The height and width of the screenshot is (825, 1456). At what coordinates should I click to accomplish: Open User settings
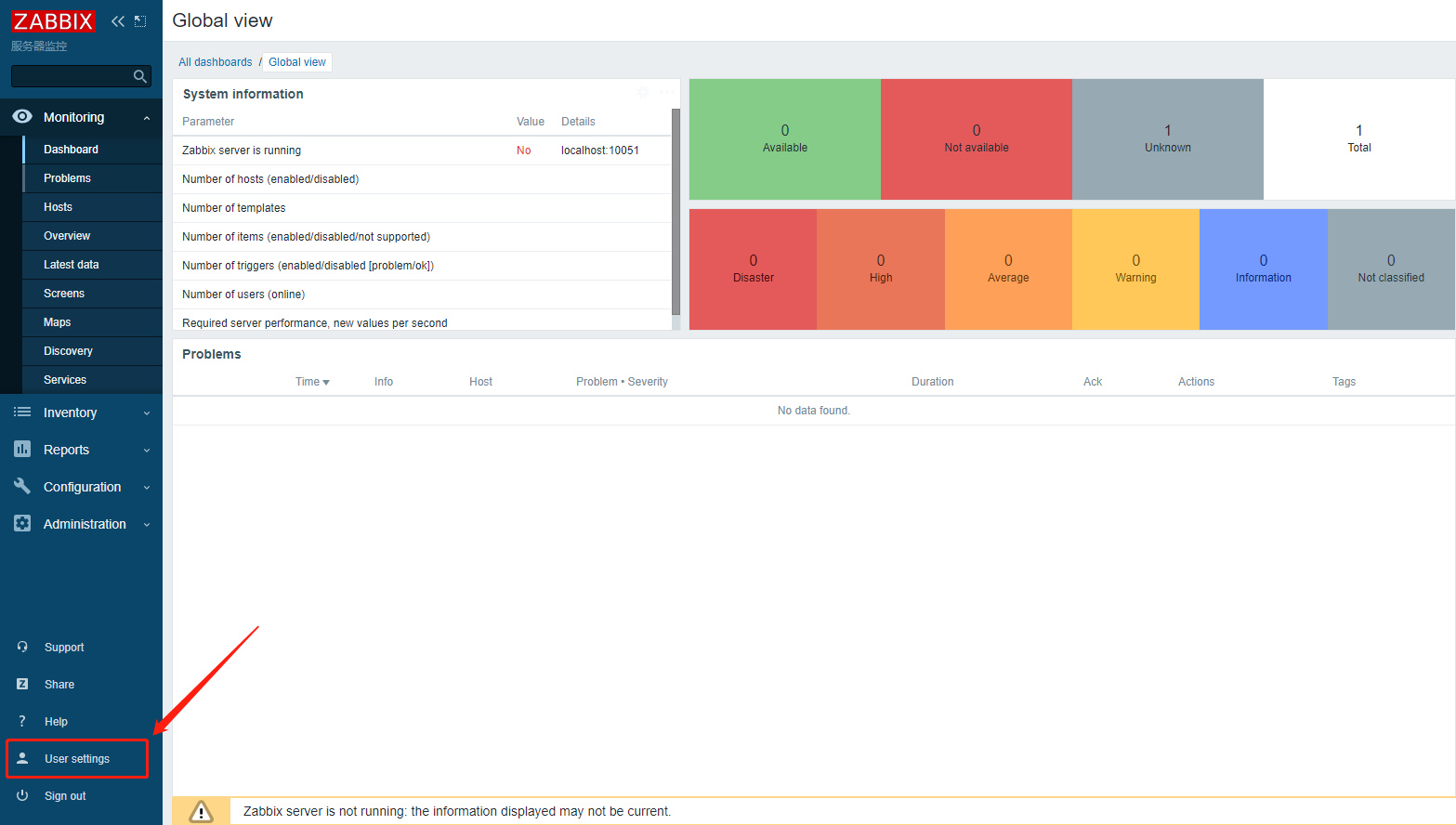pyautogui.click(x=77, y=759)
